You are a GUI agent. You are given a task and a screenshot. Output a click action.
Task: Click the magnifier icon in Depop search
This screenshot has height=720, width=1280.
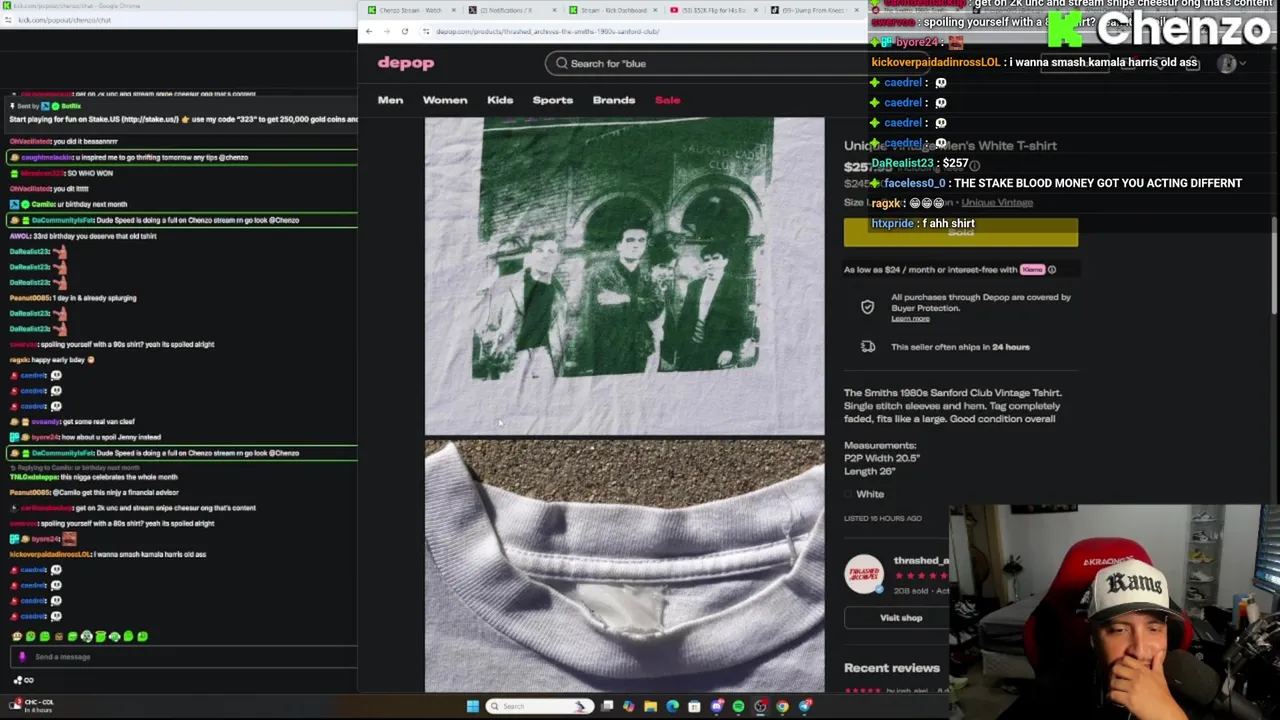[561, 63]
